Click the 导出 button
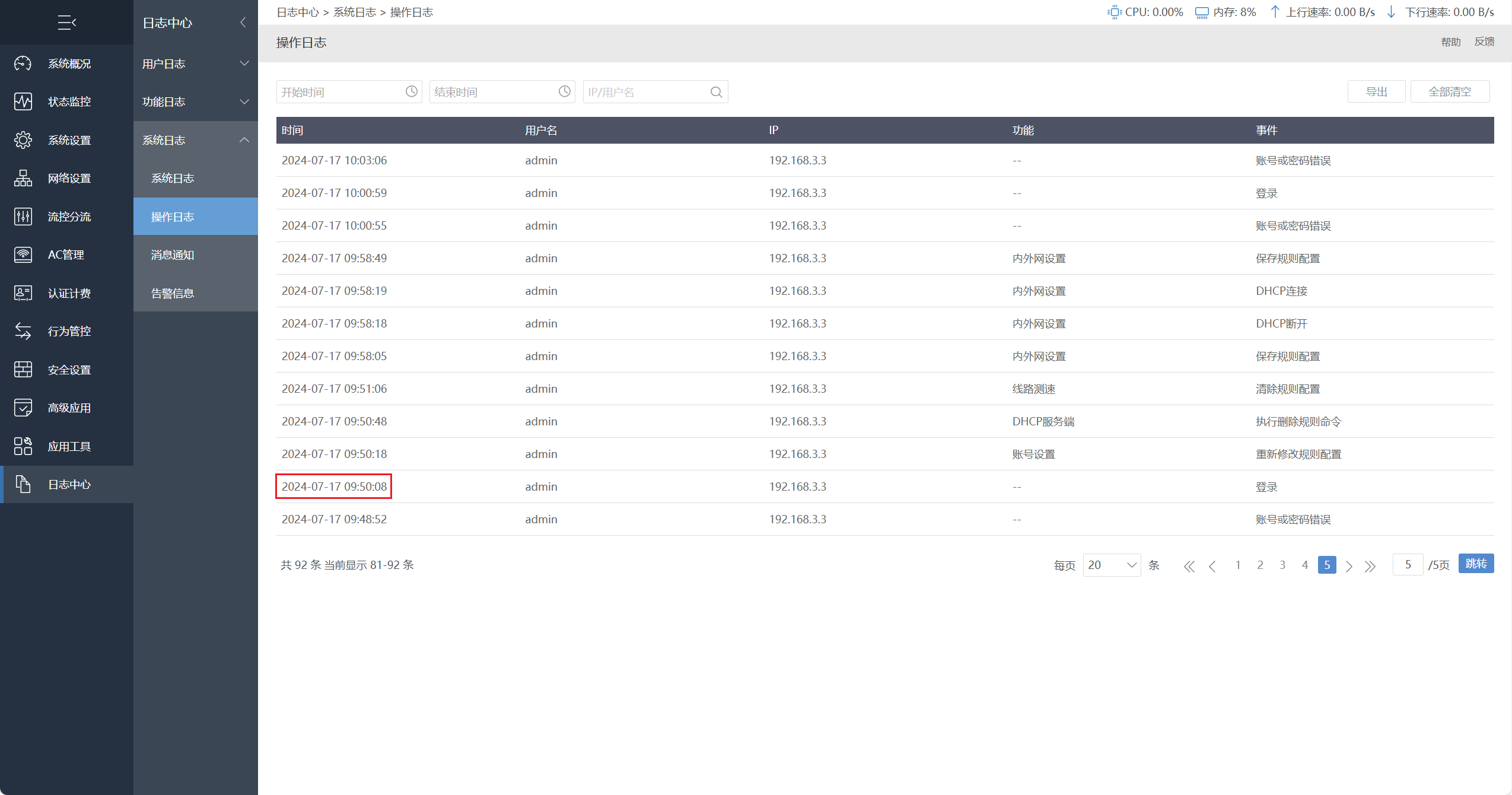The image size is (1512, 795). tap(1376, 91)
